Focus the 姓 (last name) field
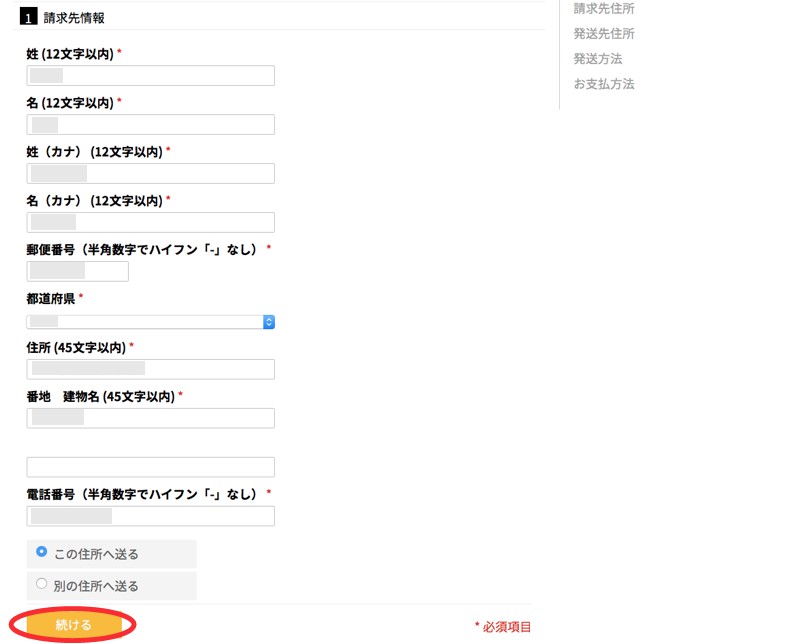The height and width of the screenshot is (644, 800). click(150, 76)
